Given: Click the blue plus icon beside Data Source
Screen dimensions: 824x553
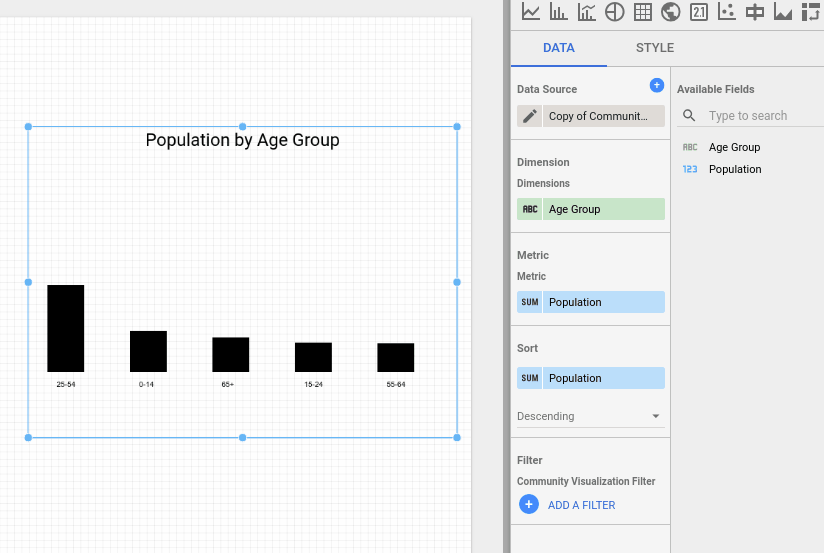Looking at the screenshot, I should pyautogui.click(x=657, y=86).
